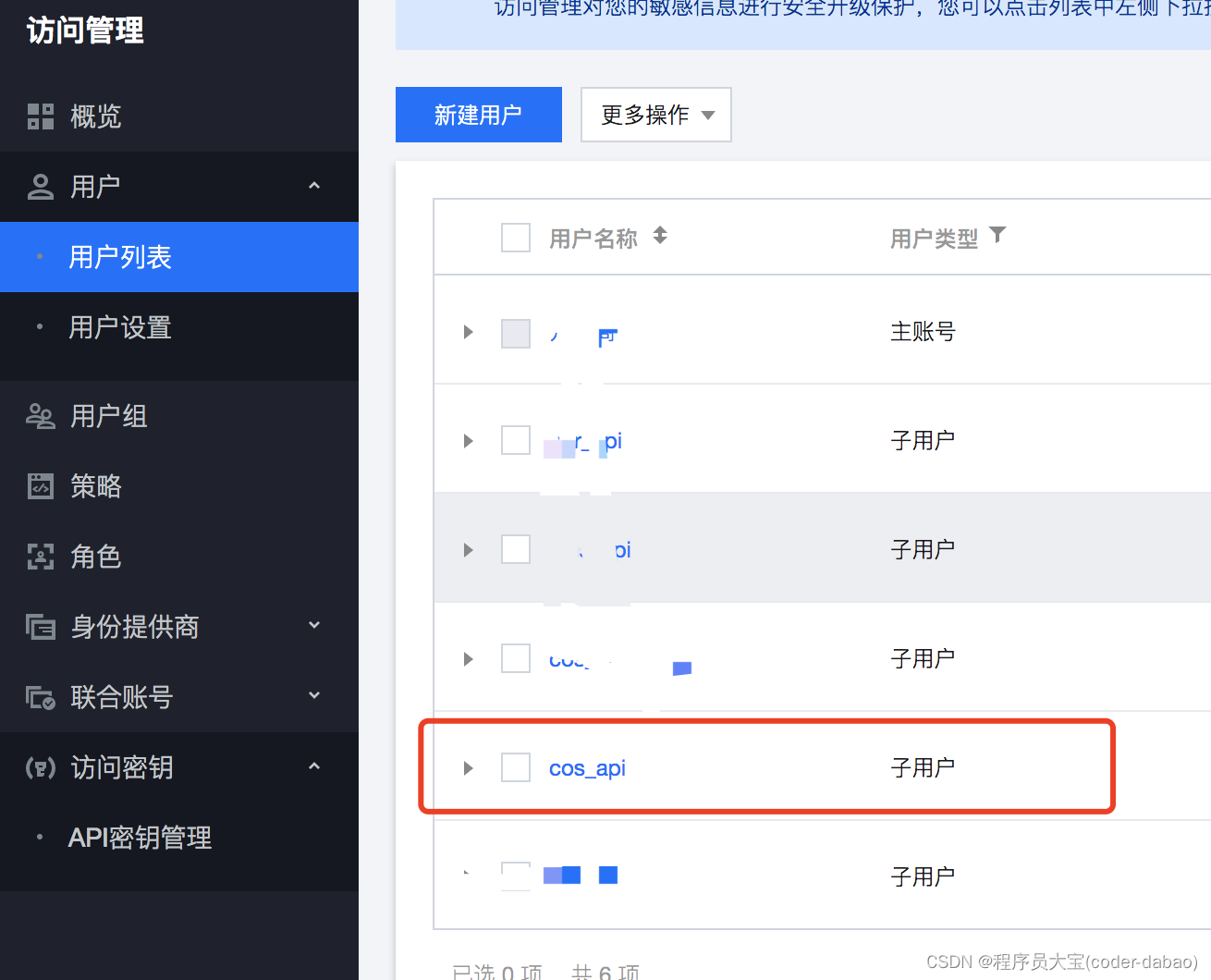Expand the cos_api user row details
The image size is (1211, 980).
[468, 767]
